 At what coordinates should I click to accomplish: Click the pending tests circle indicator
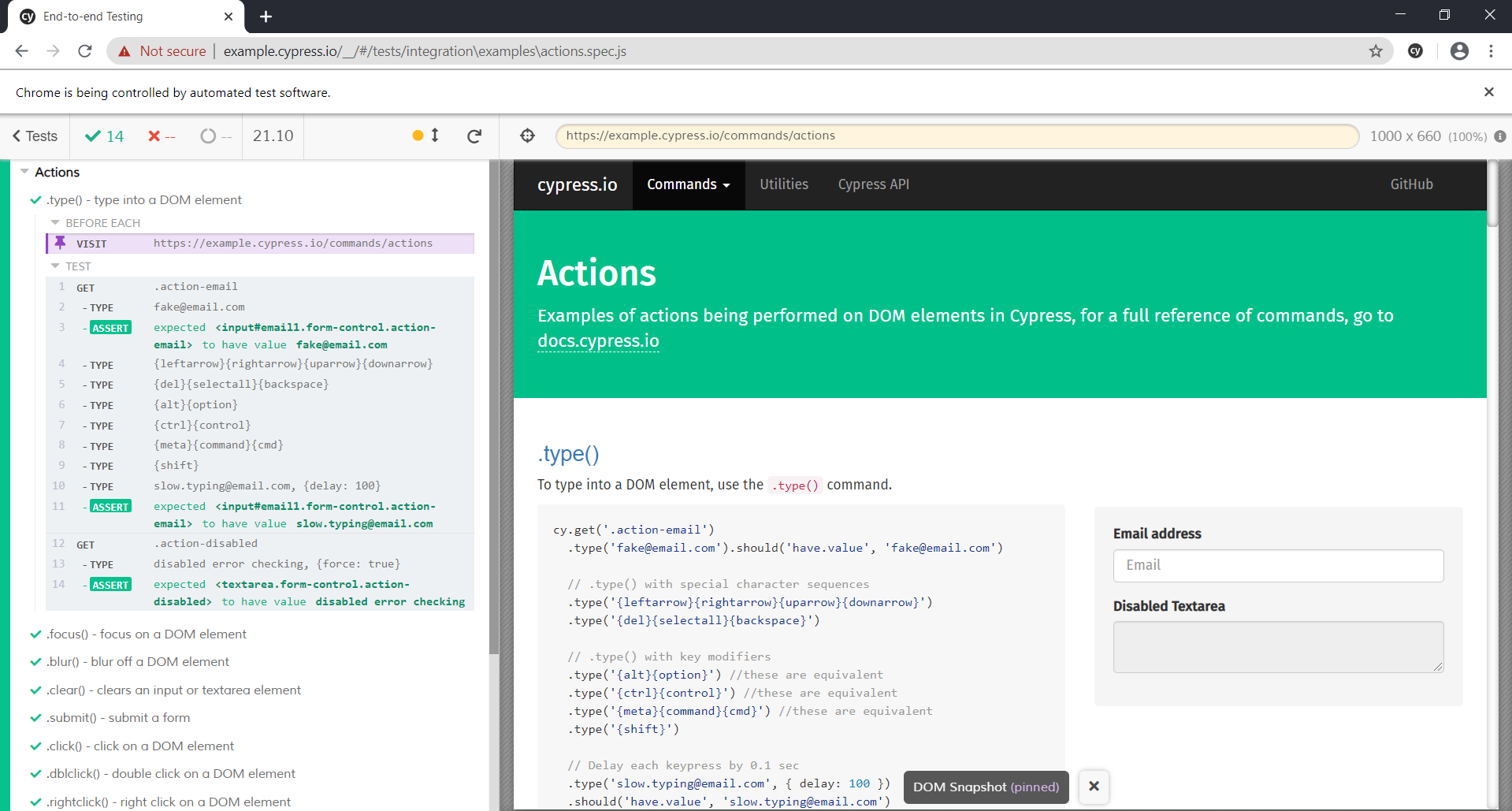[x=216, y=136]
